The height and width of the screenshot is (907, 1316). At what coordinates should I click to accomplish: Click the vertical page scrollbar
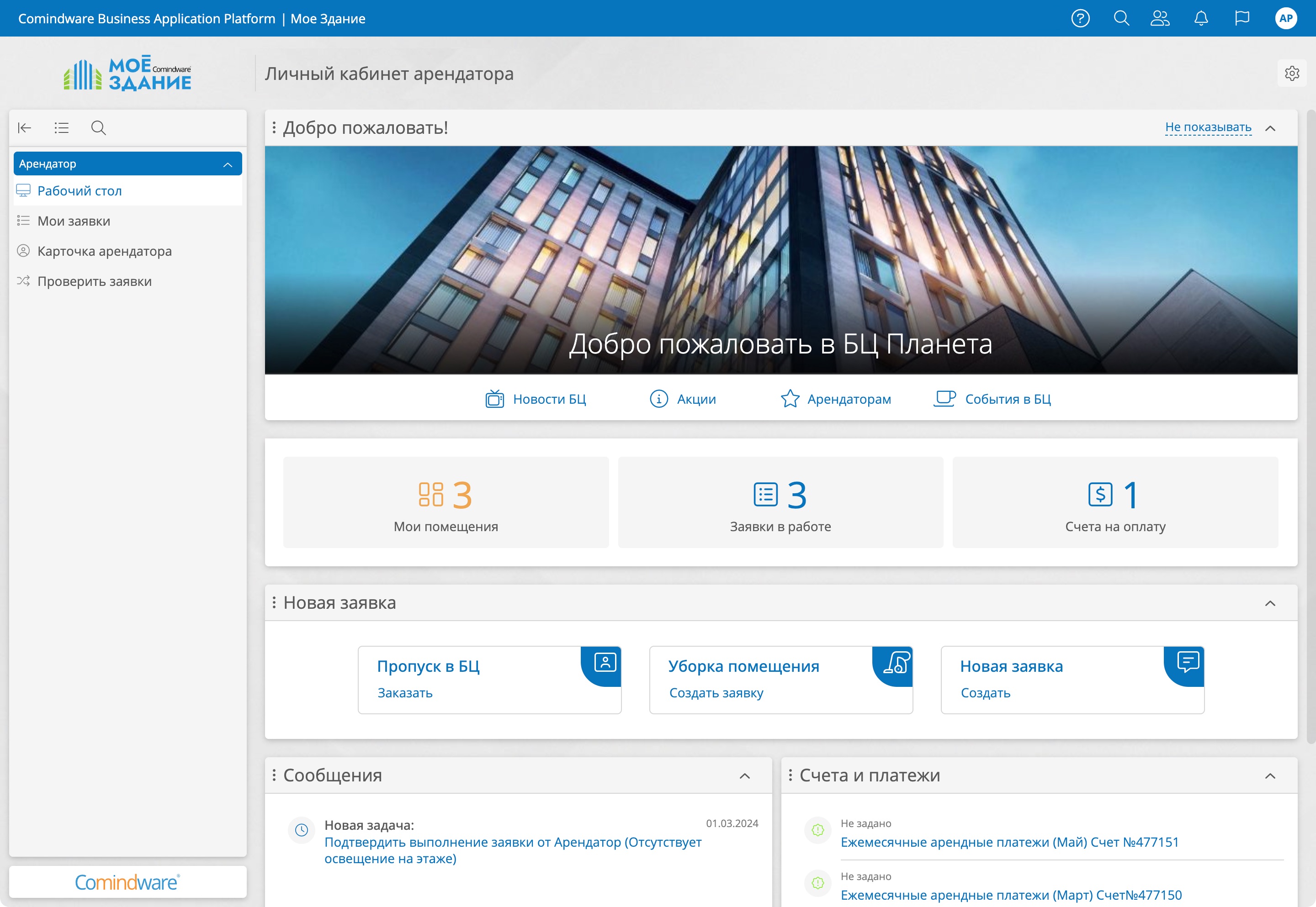point(1311,426)
